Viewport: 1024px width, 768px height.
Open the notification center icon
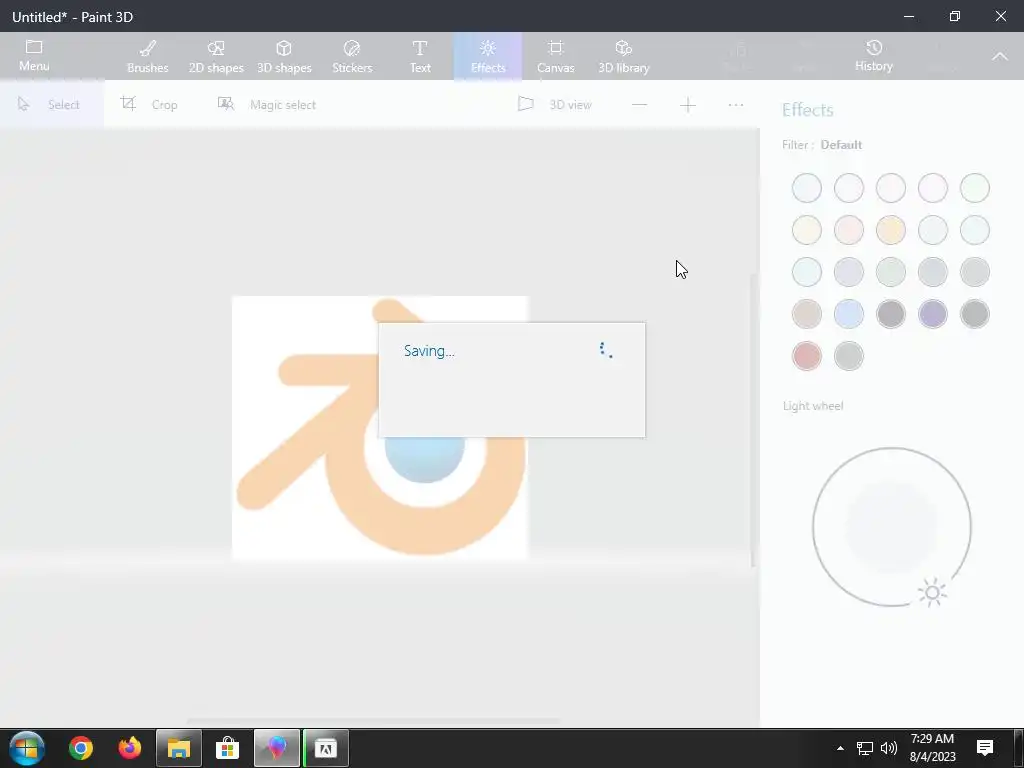coord(985,748)
